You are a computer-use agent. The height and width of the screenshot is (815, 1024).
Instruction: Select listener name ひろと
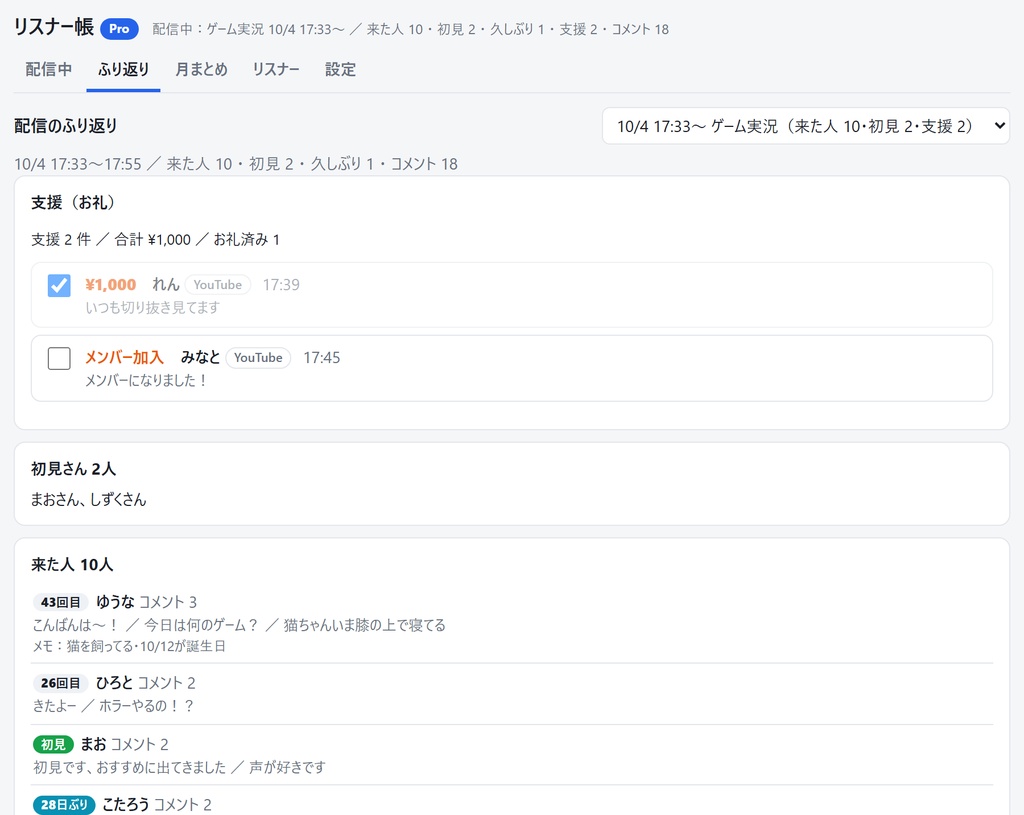click(x=114, y=682)
